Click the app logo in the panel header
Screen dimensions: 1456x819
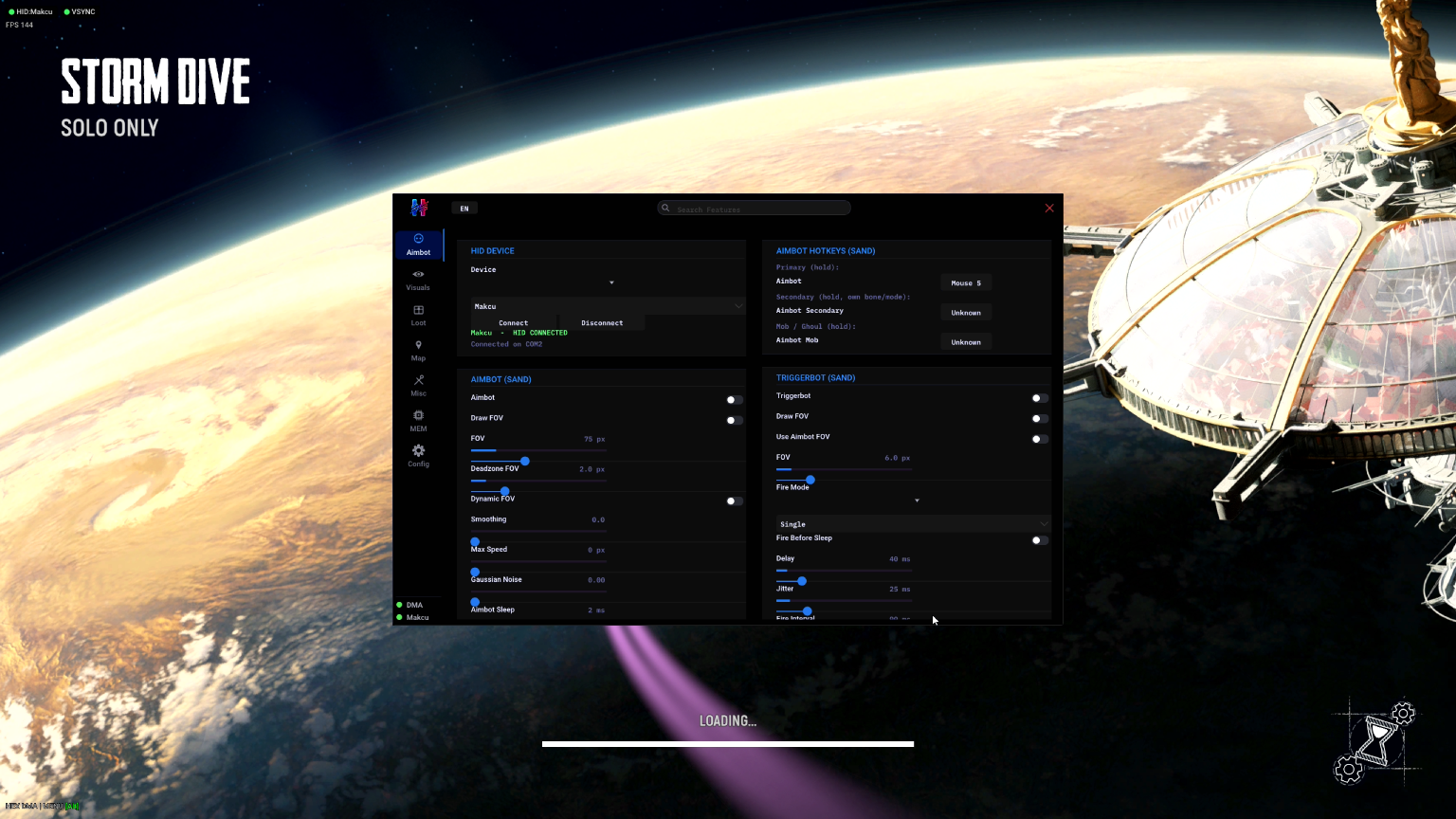(419, 208)
